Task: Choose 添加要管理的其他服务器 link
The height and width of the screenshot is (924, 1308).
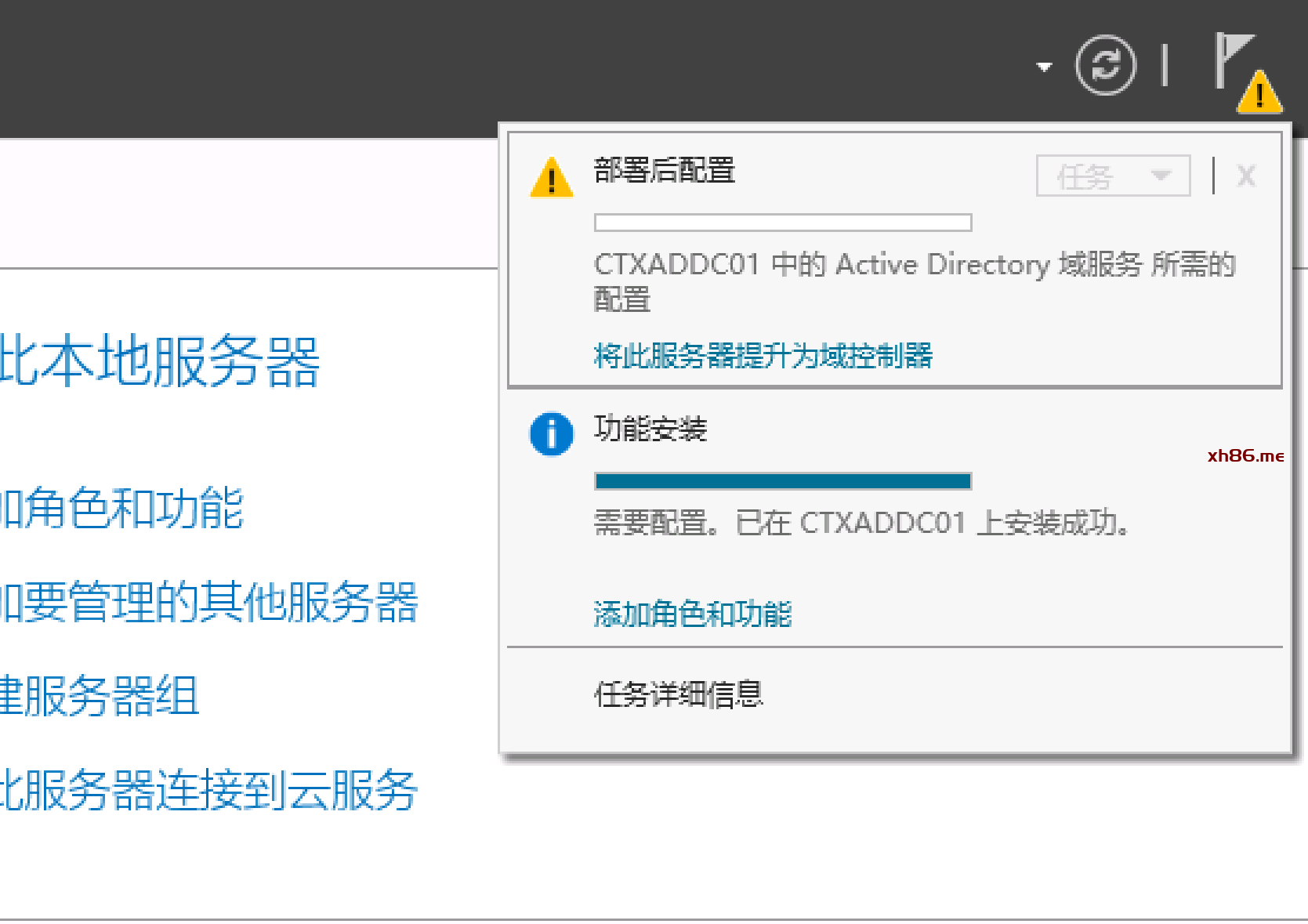Action: (x=208, y=603)
